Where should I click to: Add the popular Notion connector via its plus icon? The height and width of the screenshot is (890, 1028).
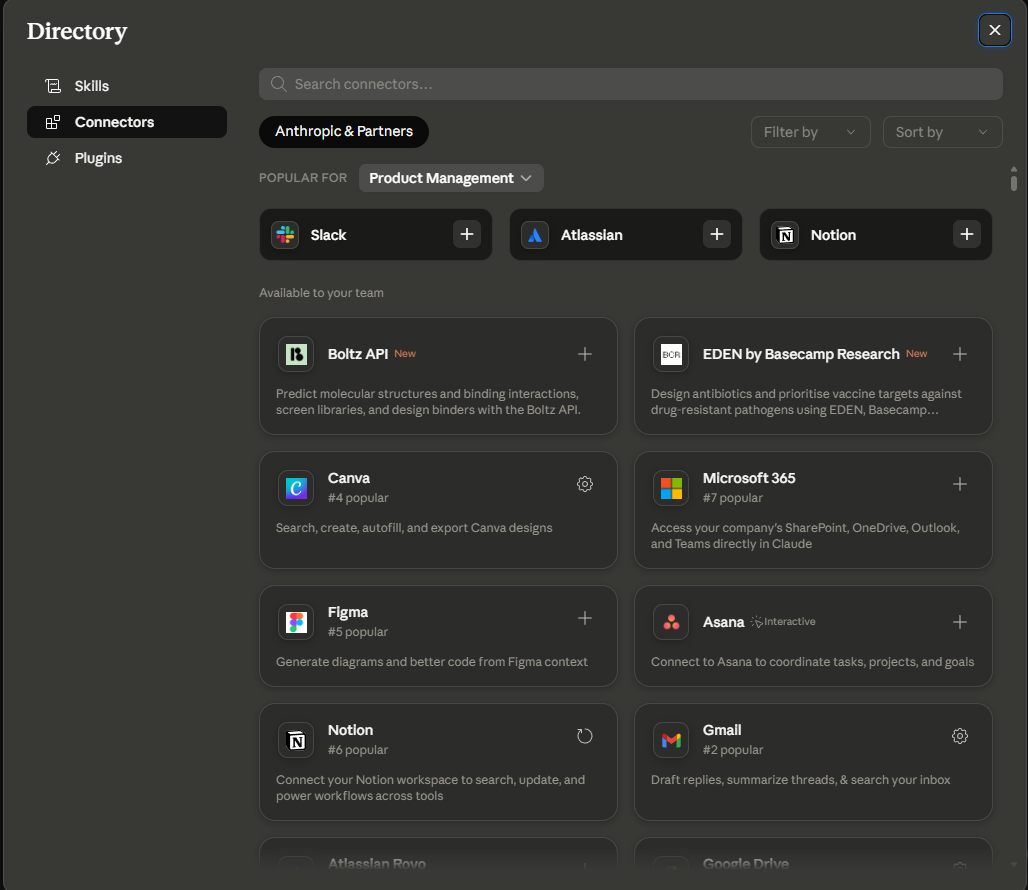click(x=966, y=235)
